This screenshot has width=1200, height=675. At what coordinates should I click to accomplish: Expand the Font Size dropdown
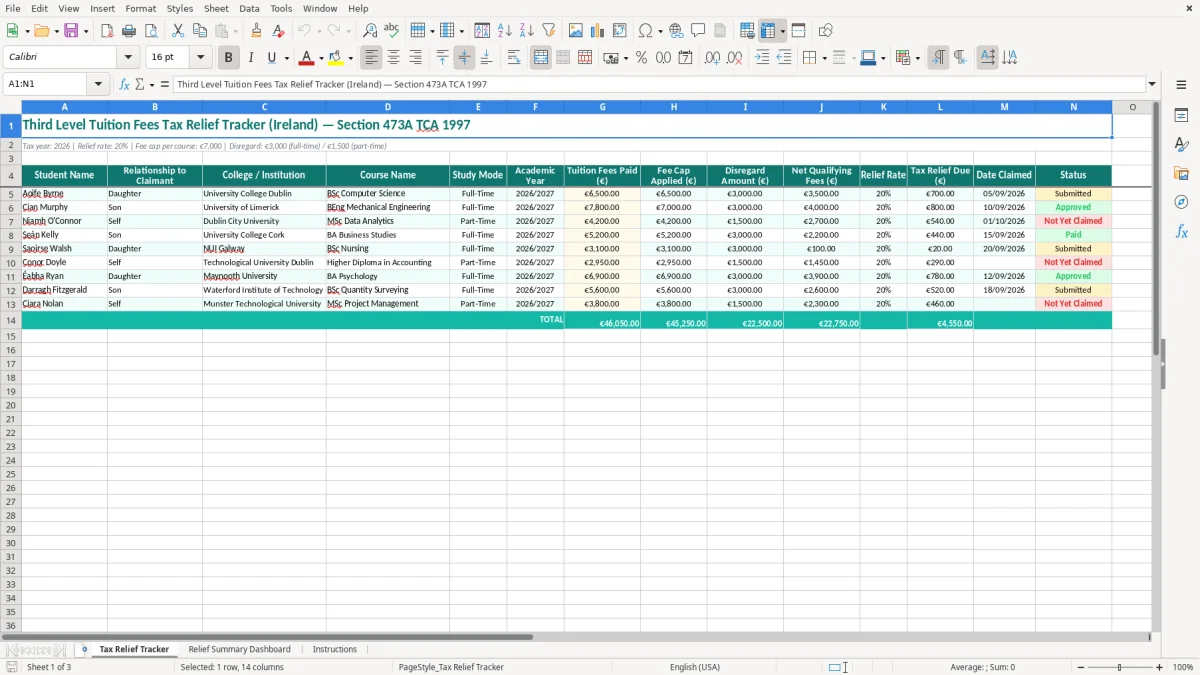[200, 58]
